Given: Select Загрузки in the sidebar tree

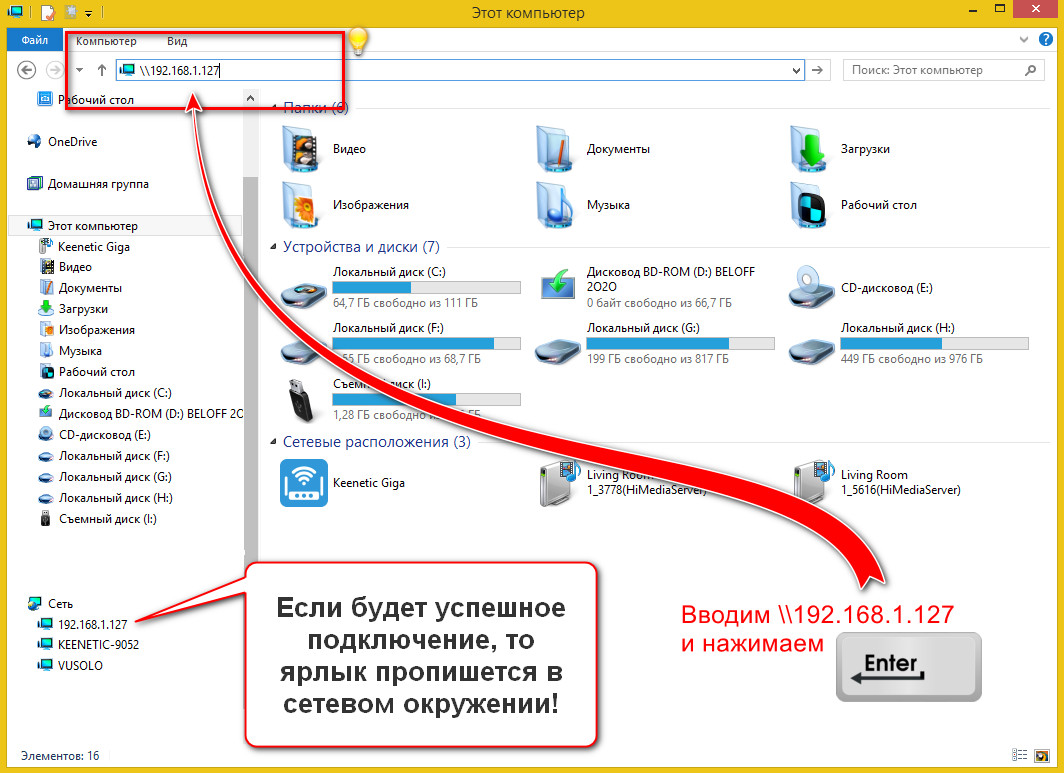Looking at the screenshot, I should point(73,309).
